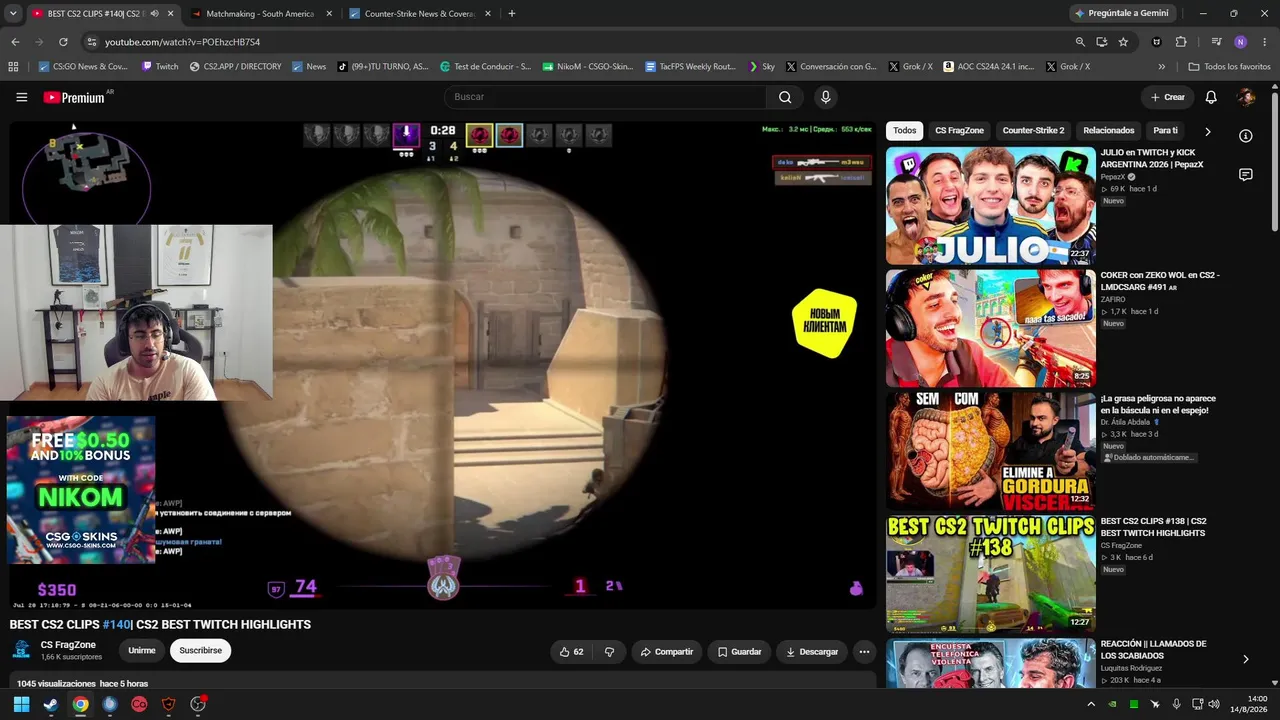
Task: Open the Todos los favoritos folder
Action: (1229, 67)
